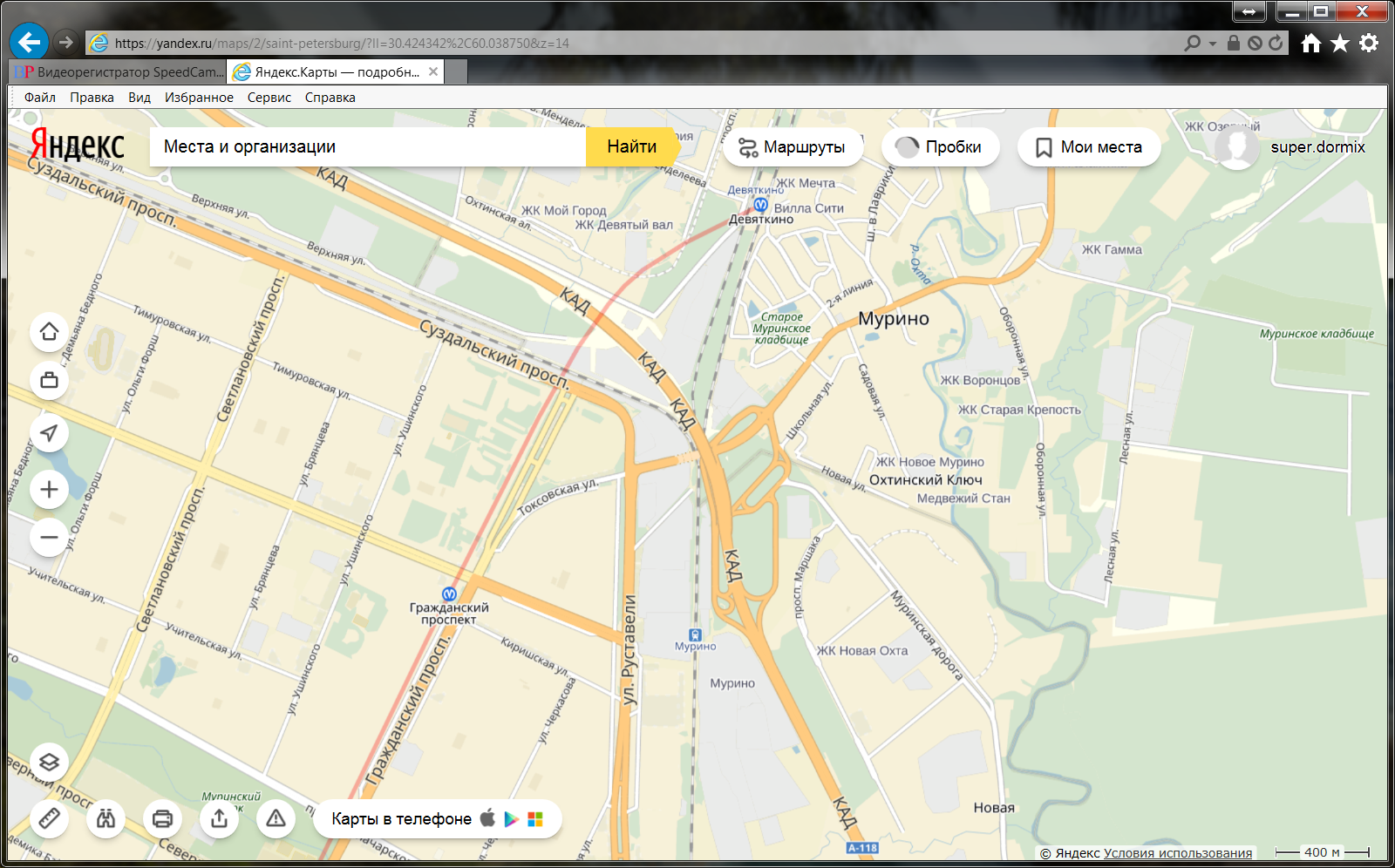Open the map layers selector
The height and width of the screenshot is (868, 1395).
point(49,763)
